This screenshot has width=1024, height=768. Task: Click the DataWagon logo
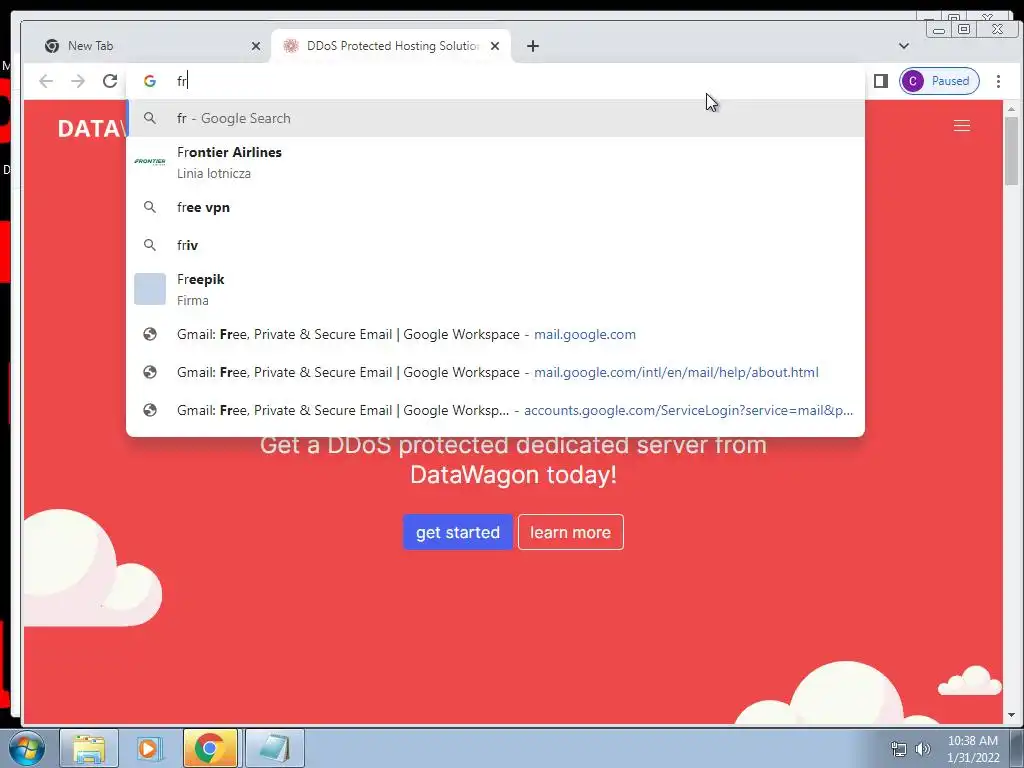coord(91,129)
